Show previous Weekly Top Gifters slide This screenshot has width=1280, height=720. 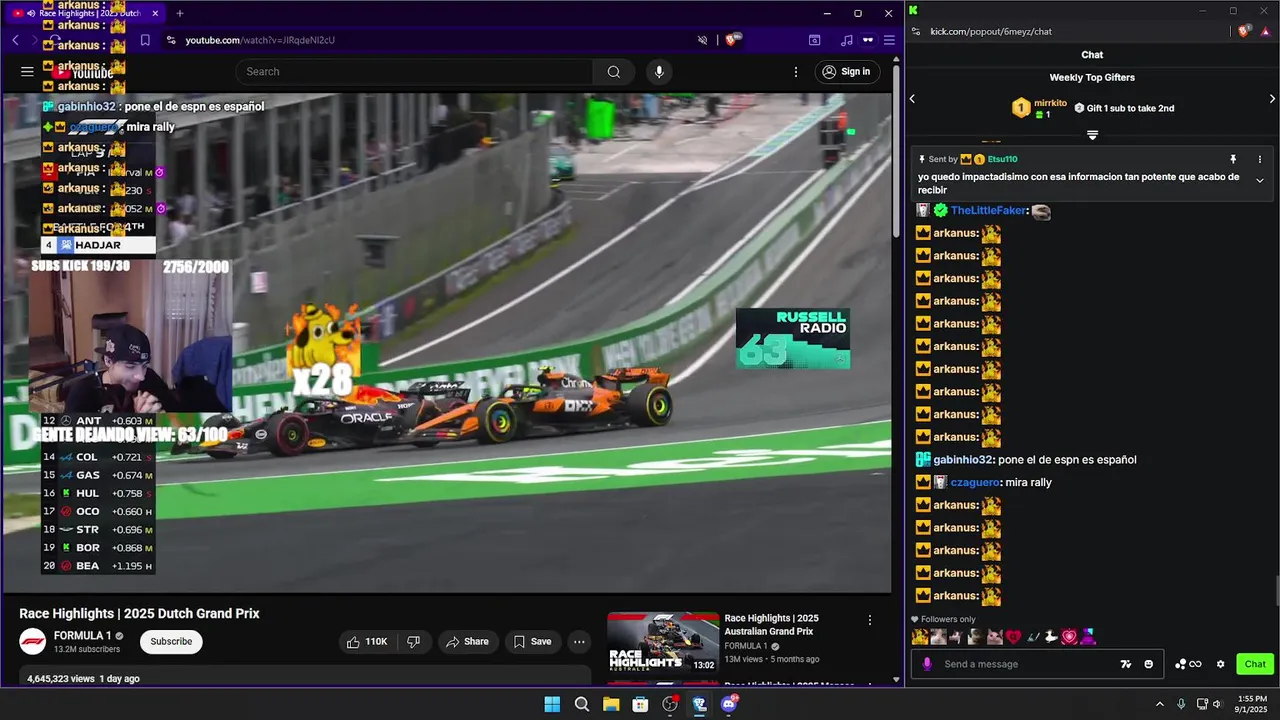pyautogui.click(x=912, y=99)
